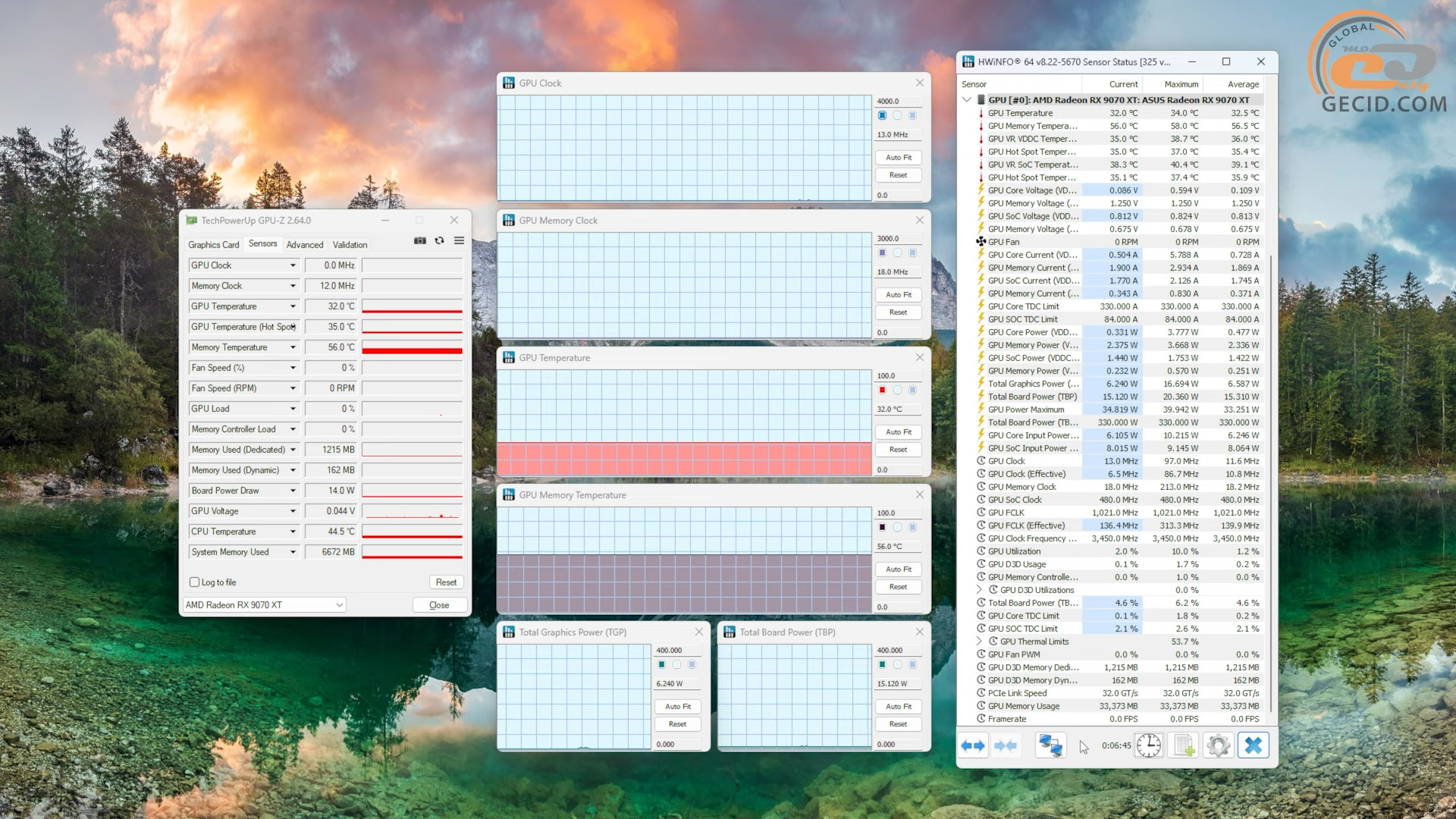Open Fan Speed (RPM) dropdown arrow
Screen dimensions: 1456x819
(x=293, y=388)
